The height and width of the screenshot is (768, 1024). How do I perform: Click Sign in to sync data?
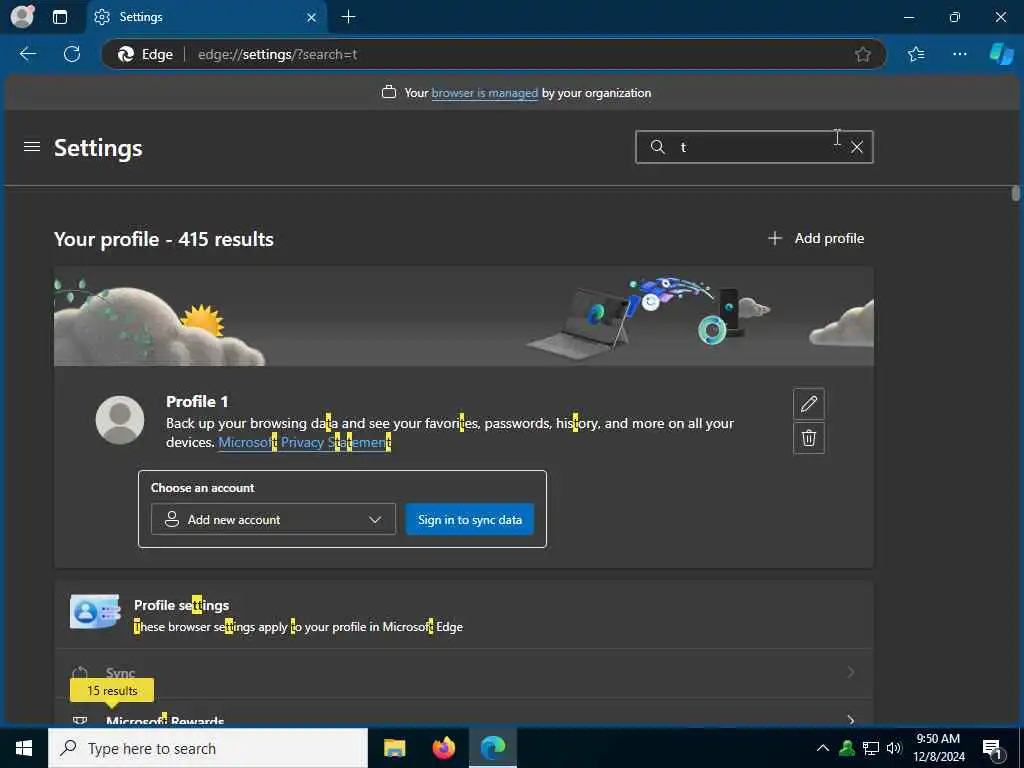click(470, 520)
